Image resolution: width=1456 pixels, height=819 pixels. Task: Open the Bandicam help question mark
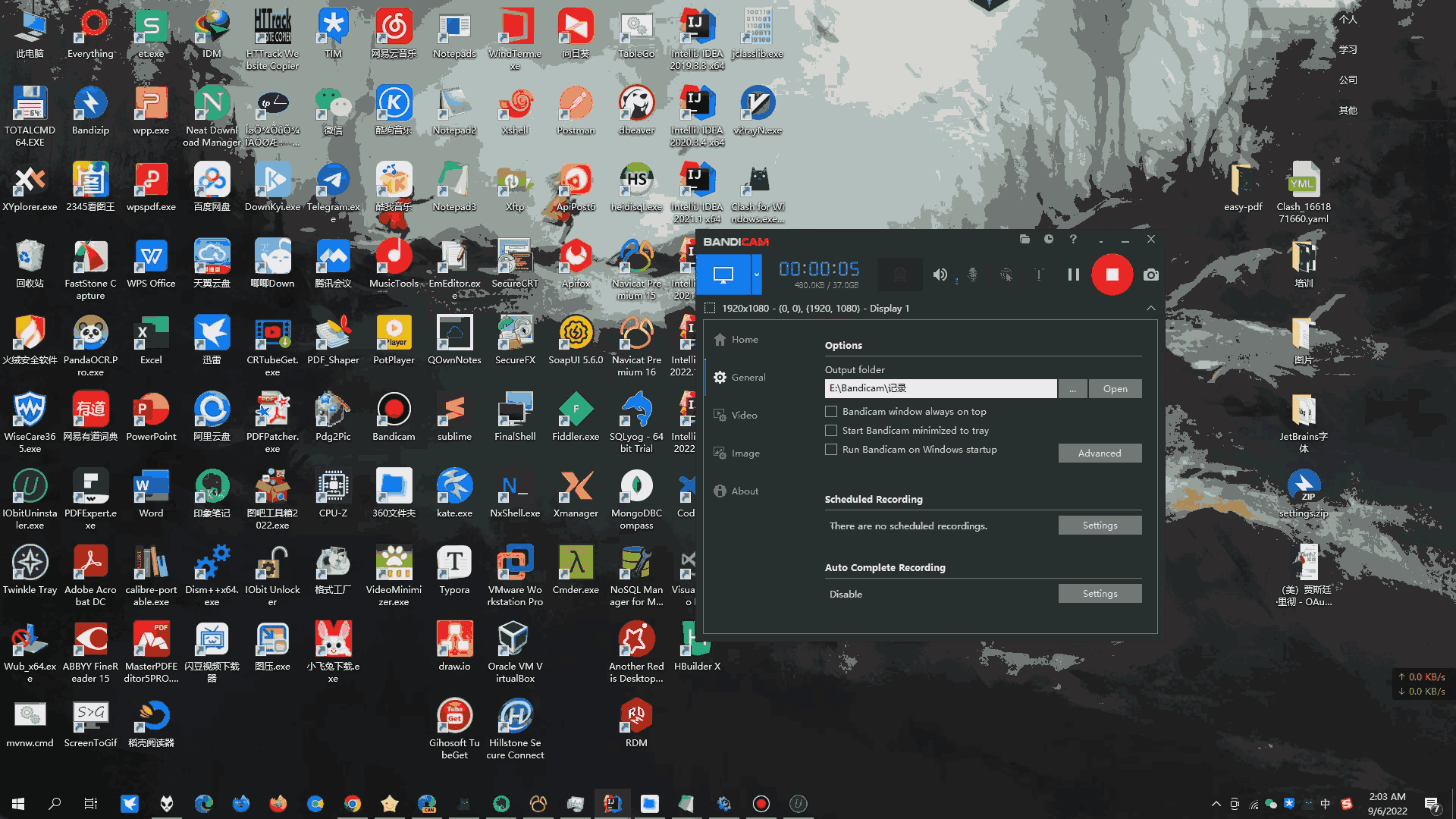tap(1073, 239)
